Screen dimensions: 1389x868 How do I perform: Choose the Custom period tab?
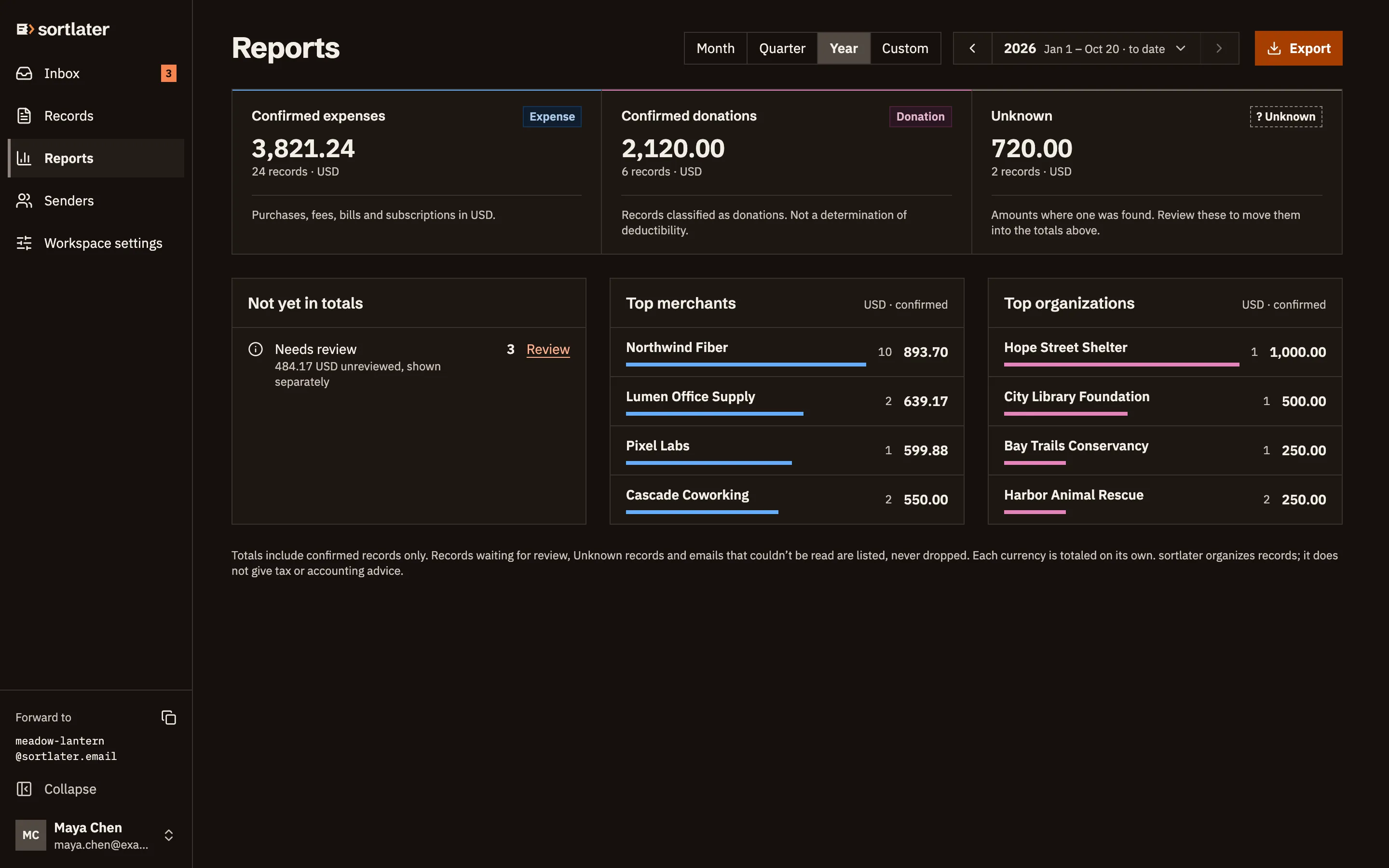pos(905,48)
